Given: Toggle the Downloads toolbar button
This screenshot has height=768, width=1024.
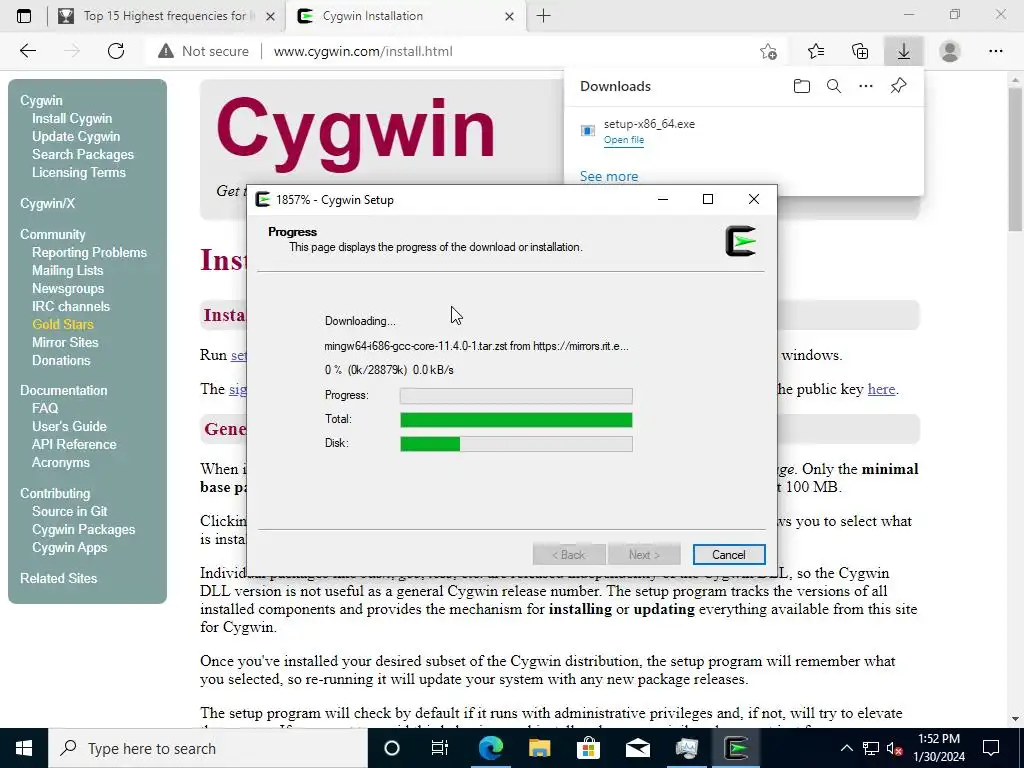Looking at the screenshot, I should coord(904,51).
